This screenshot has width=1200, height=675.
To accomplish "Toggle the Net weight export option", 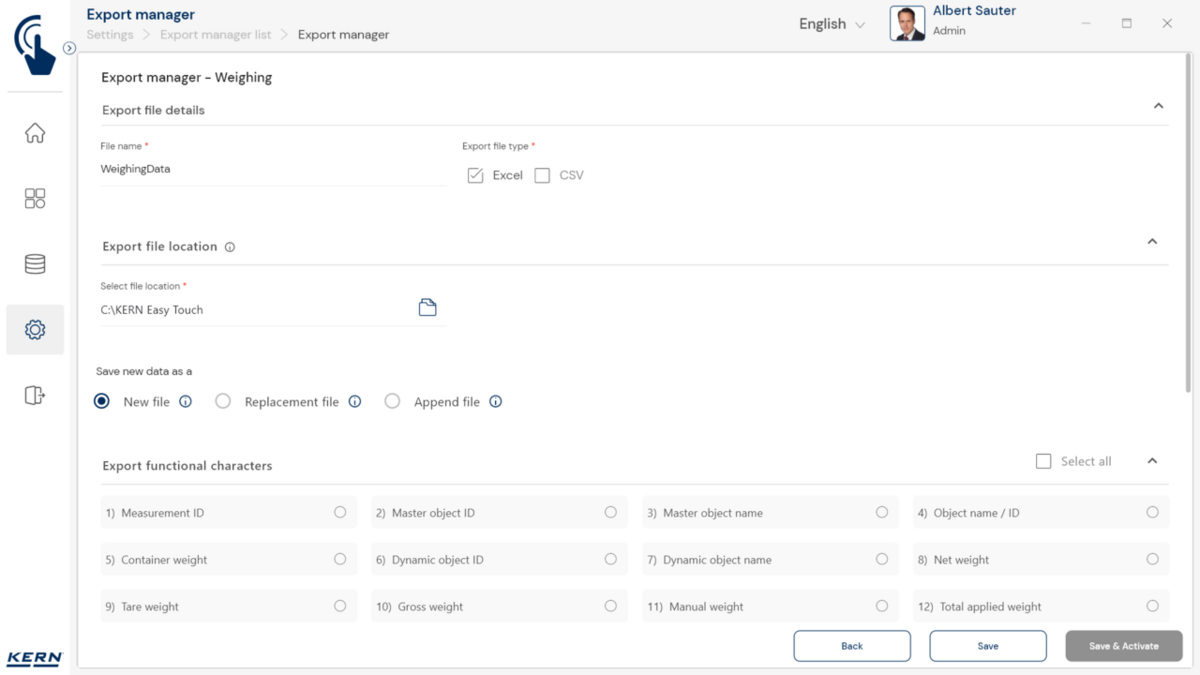I will pos(1152,559).
